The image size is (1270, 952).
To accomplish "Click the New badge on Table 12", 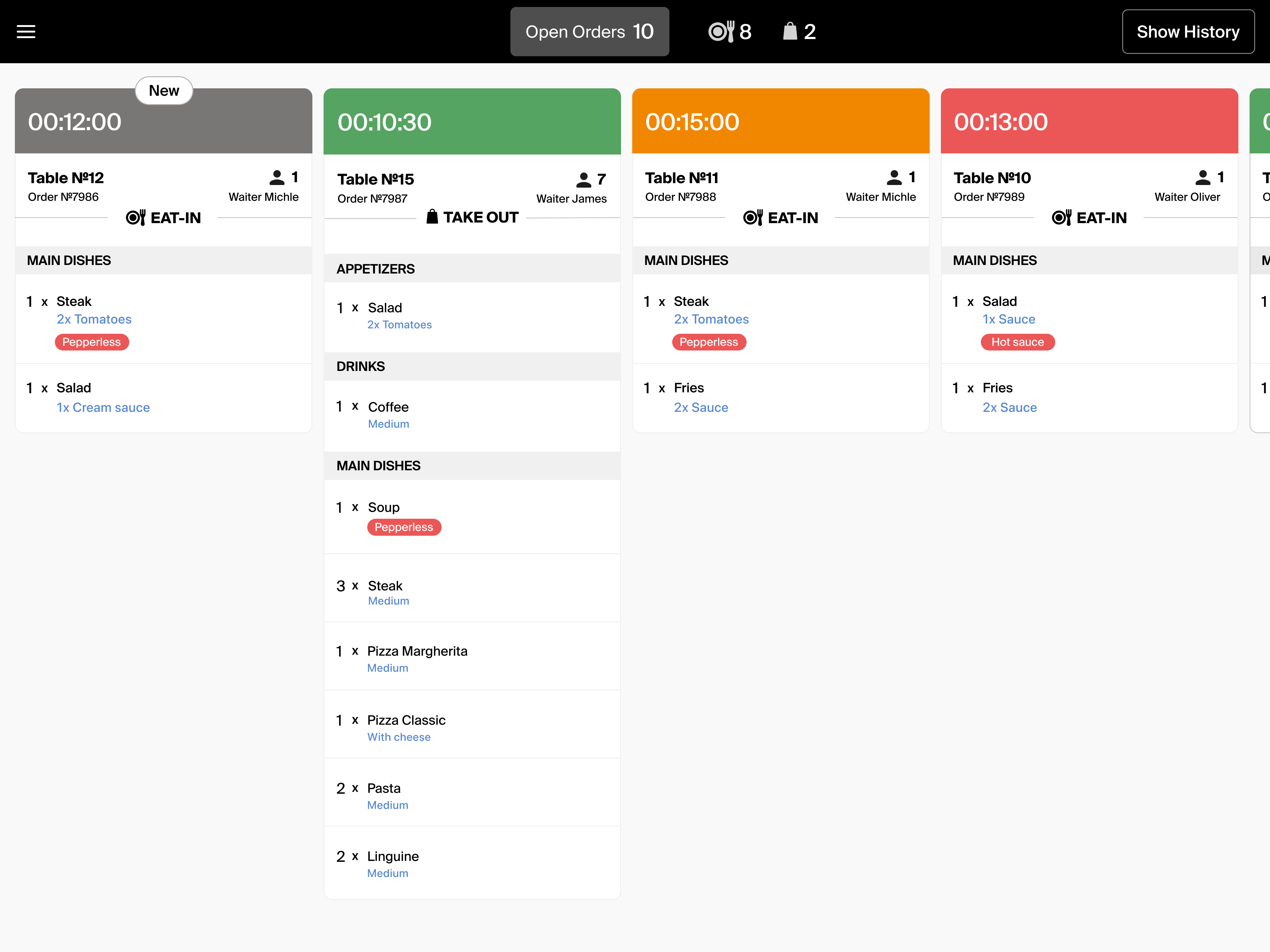I will pyautogui.click(x=164, y=91).
